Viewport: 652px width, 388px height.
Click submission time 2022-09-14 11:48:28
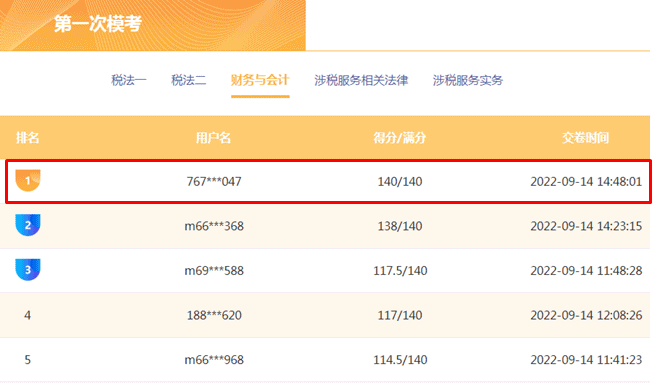[x=586, y=271]
